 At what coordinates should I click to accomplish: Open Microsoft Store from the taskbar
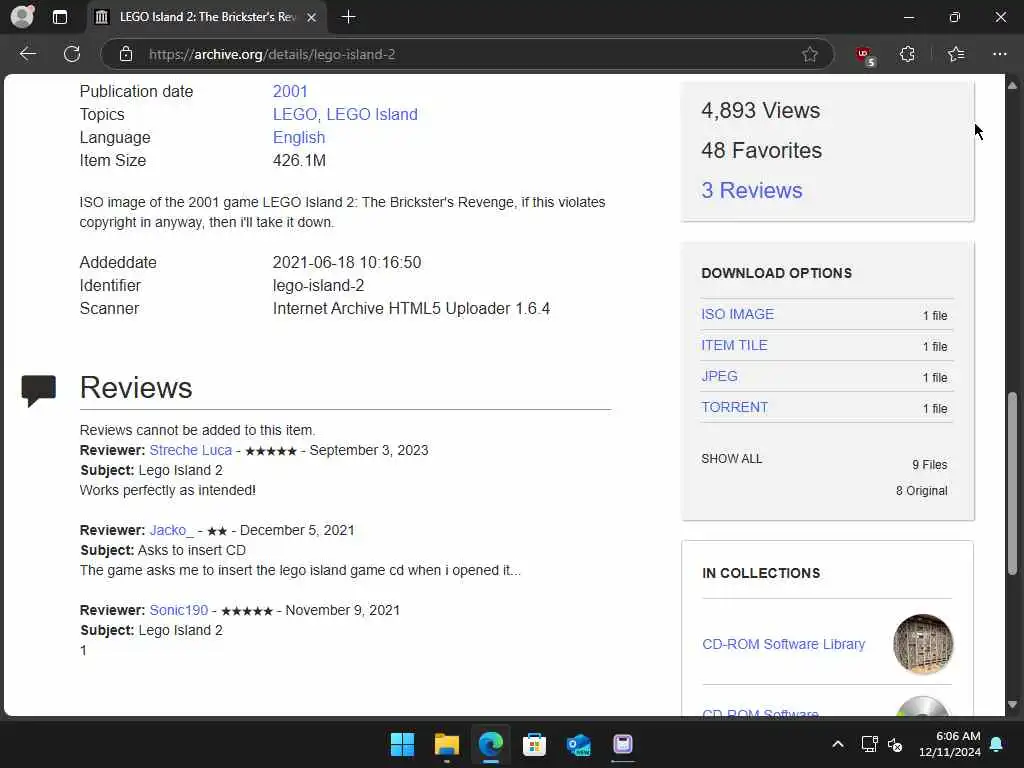[x=534, y=744]
